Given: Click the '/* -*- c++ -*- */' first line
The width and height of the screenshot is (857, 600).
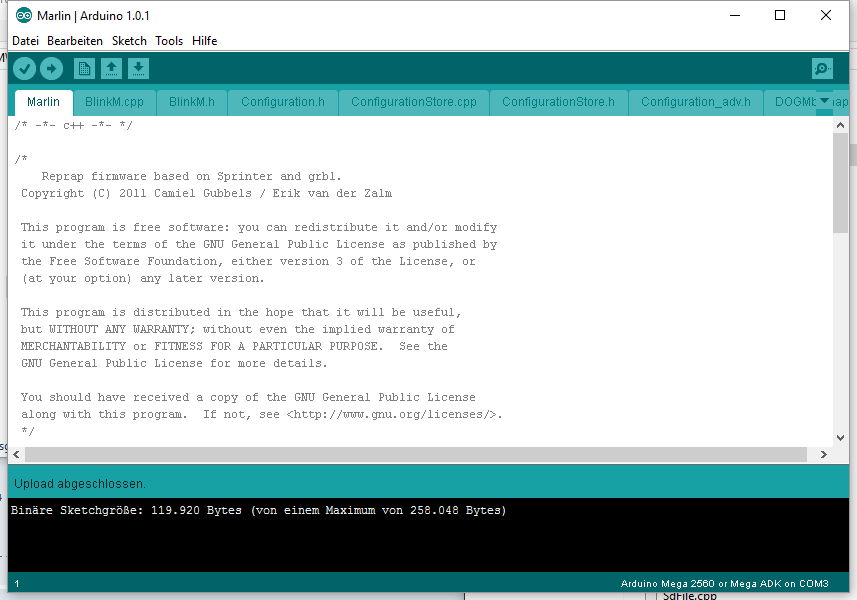Looking at the screenshot, I should (73, 125).
